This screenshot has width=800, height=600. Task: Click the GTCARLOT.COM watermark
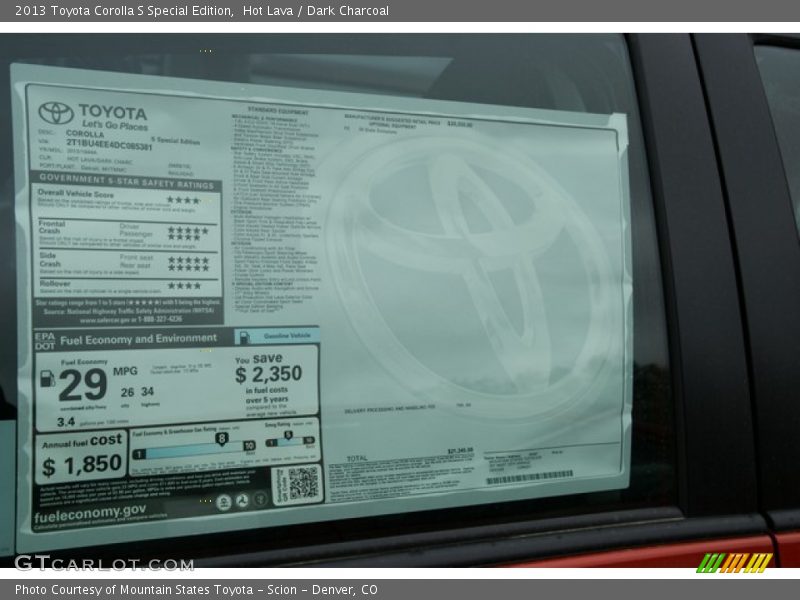click(103, 563)
